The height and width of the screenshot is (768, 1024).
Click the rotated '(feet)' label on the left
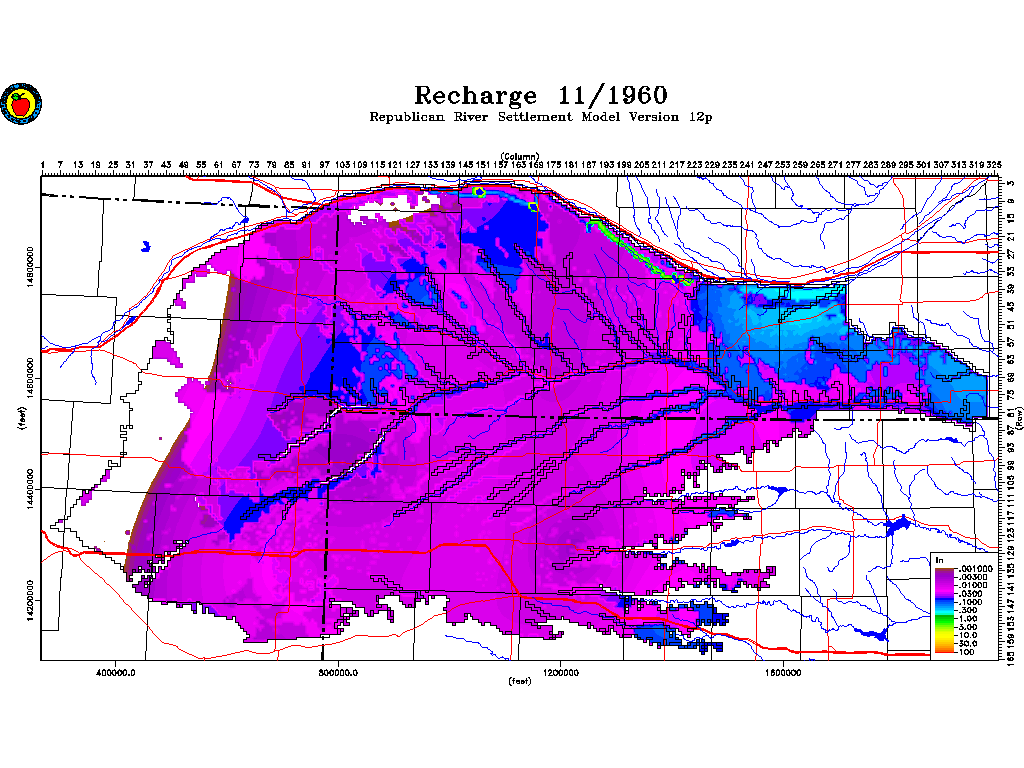23,418
